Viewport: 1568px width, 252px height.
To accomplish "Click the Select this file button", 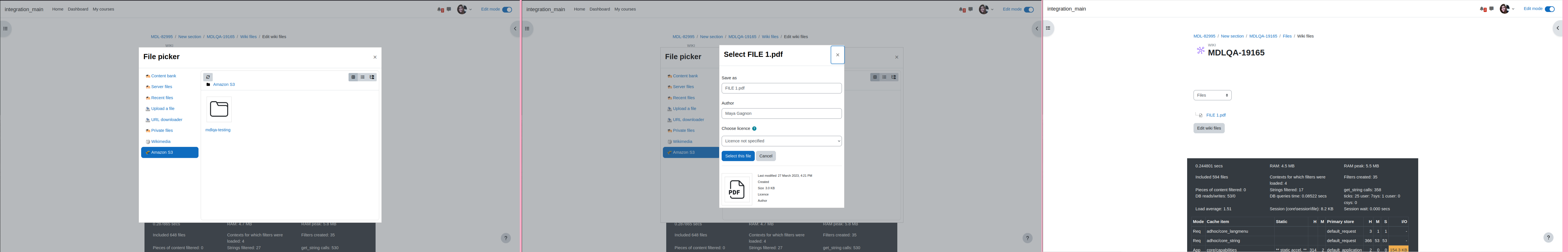I will (738, 156).
